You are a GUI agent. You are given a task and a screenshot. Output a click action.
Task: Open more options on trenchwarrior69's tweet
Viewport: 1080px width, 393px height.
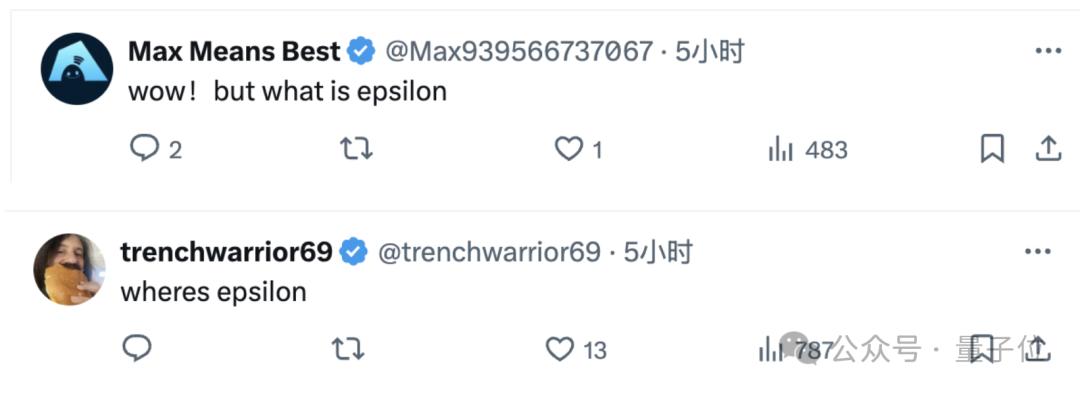point(1038,252)
